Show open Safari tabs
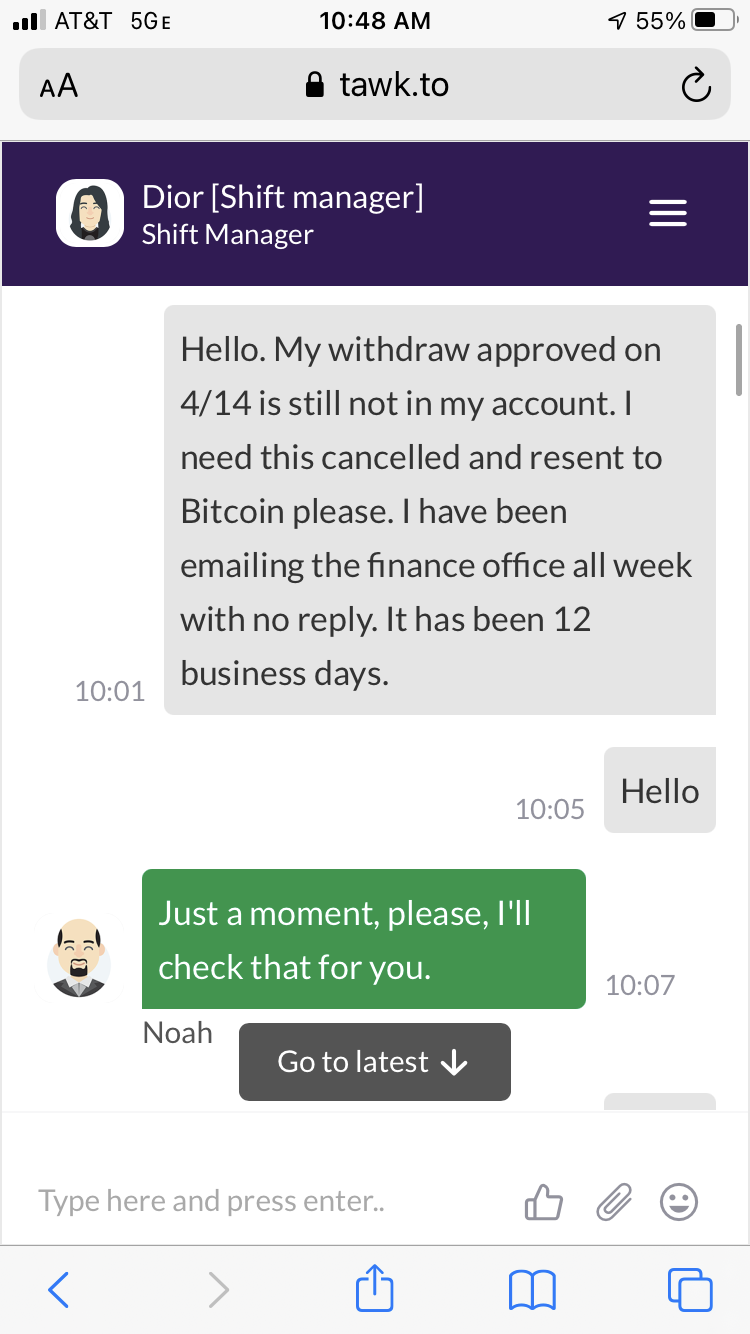The image size is (750, 1334). (x=689, y=1289)
